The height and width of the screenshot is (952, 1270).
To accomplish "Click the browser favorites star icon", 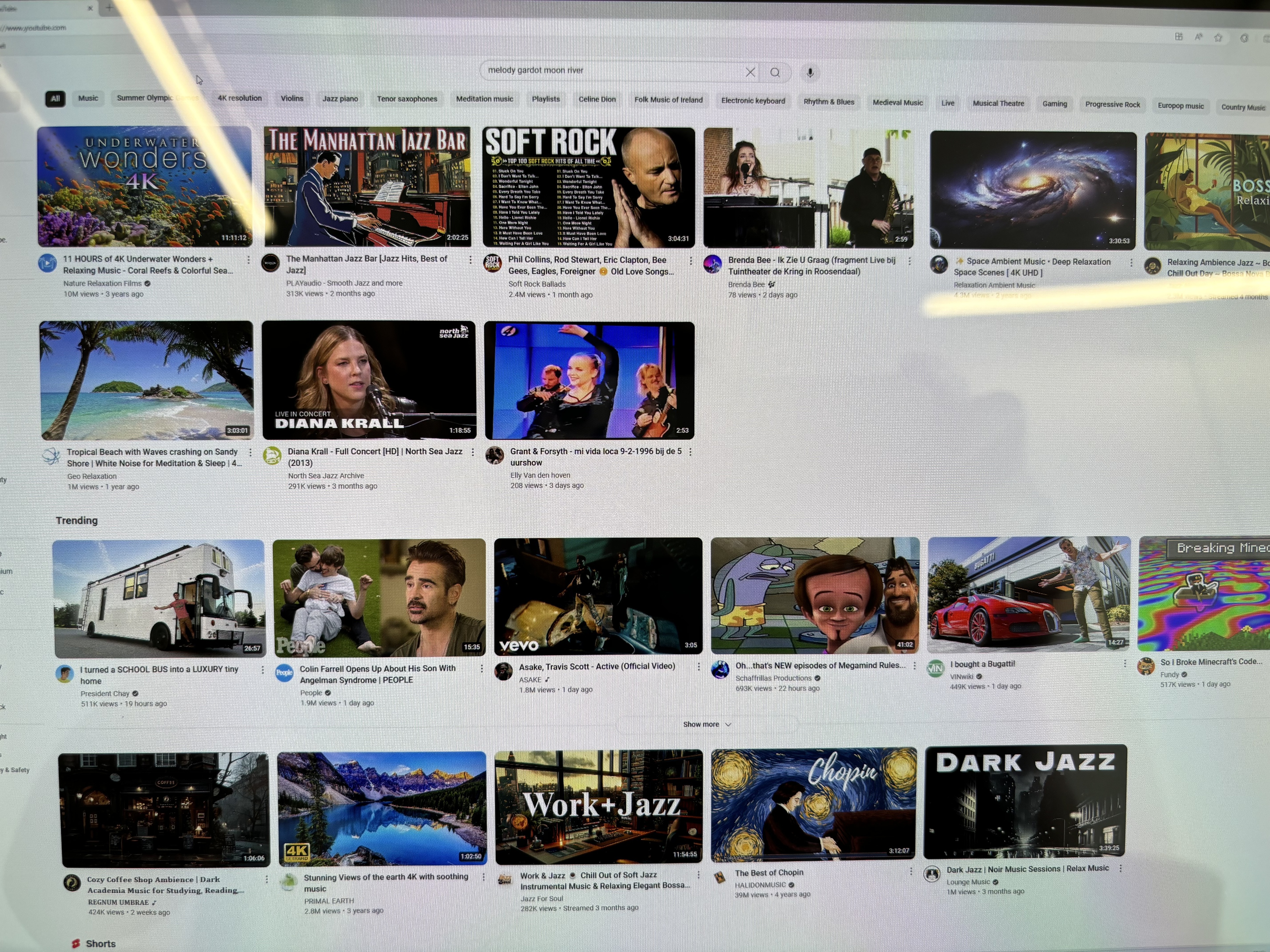I will (x=1218, y=38).
